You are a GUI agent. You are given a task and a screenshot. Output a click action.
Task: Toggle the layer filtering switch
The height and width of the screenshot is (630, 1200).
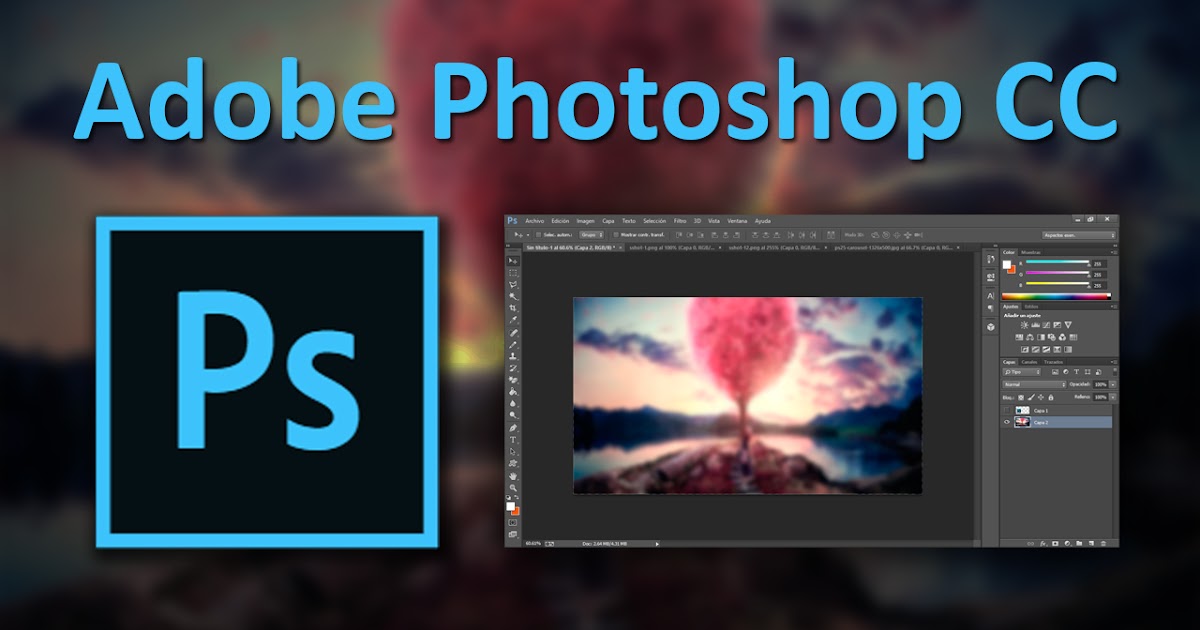click(1114, 372)
